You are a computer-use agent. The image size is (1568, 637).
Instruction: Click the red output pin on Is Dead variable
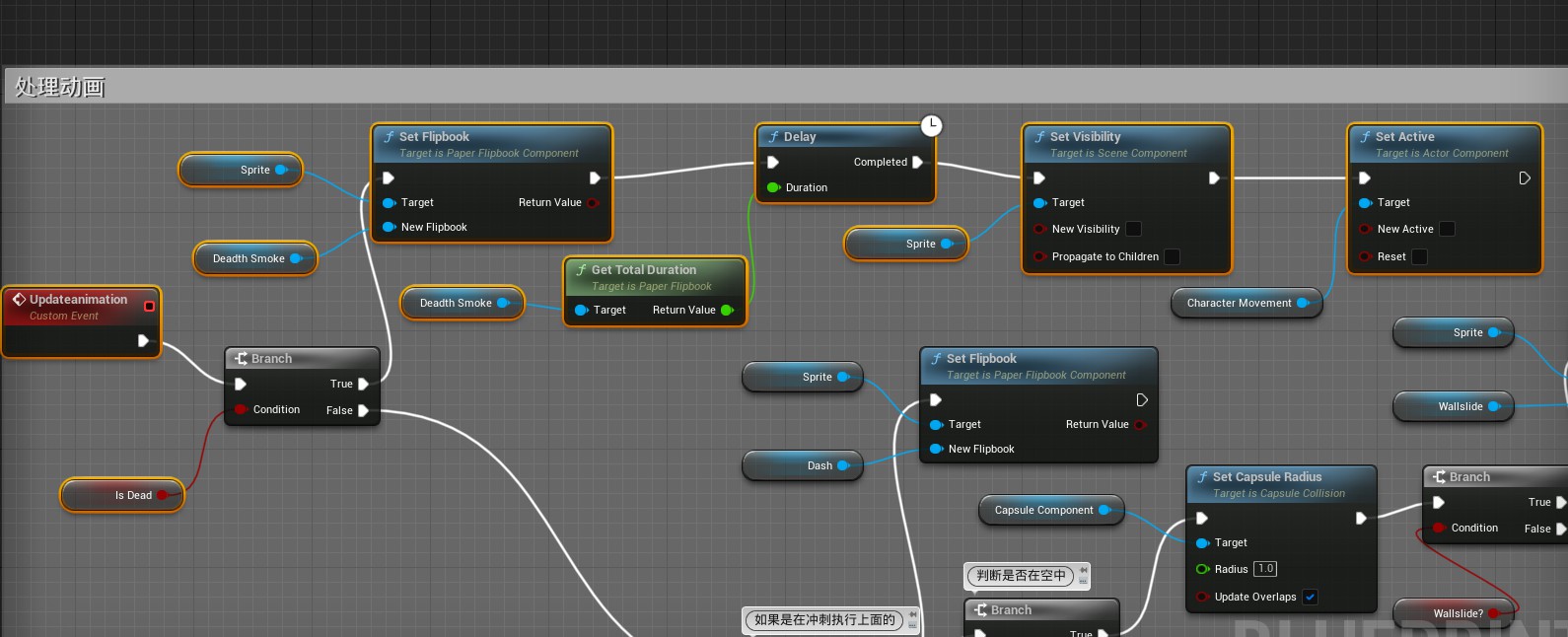pos(163,495)
